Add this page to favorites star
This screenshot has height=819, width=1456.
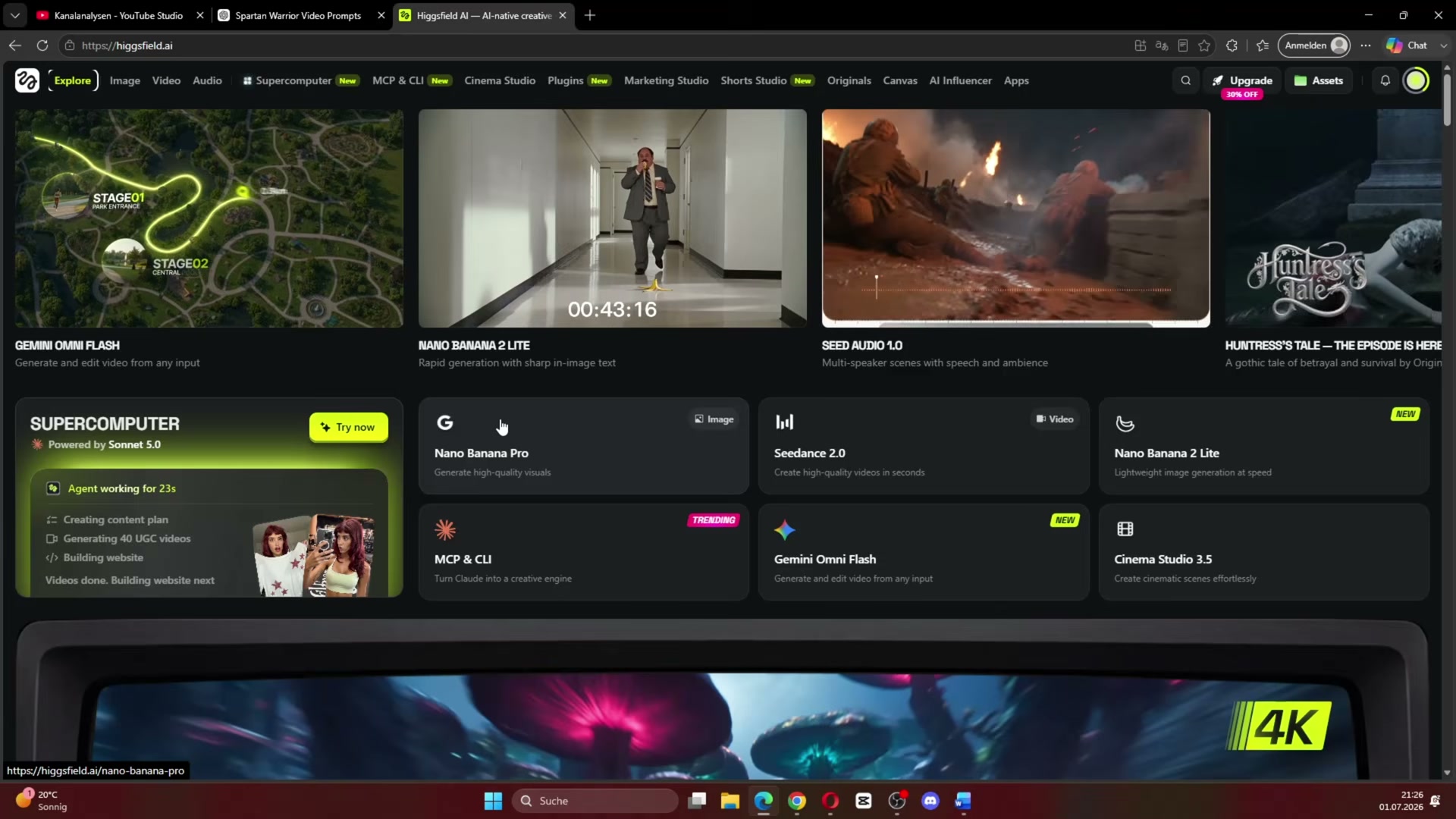tap(1204, 45)
